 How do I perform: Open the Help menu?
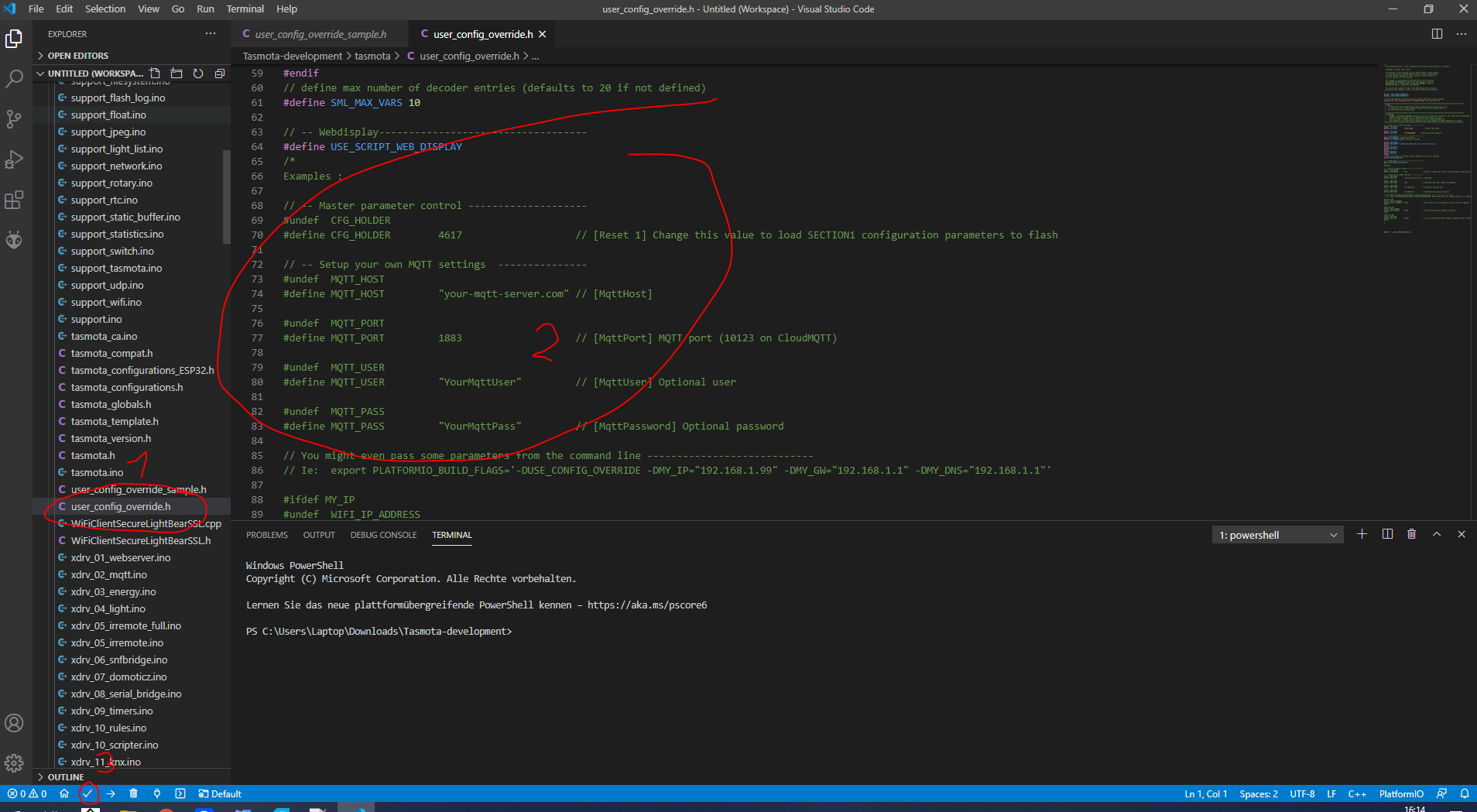tap(286, 9)
